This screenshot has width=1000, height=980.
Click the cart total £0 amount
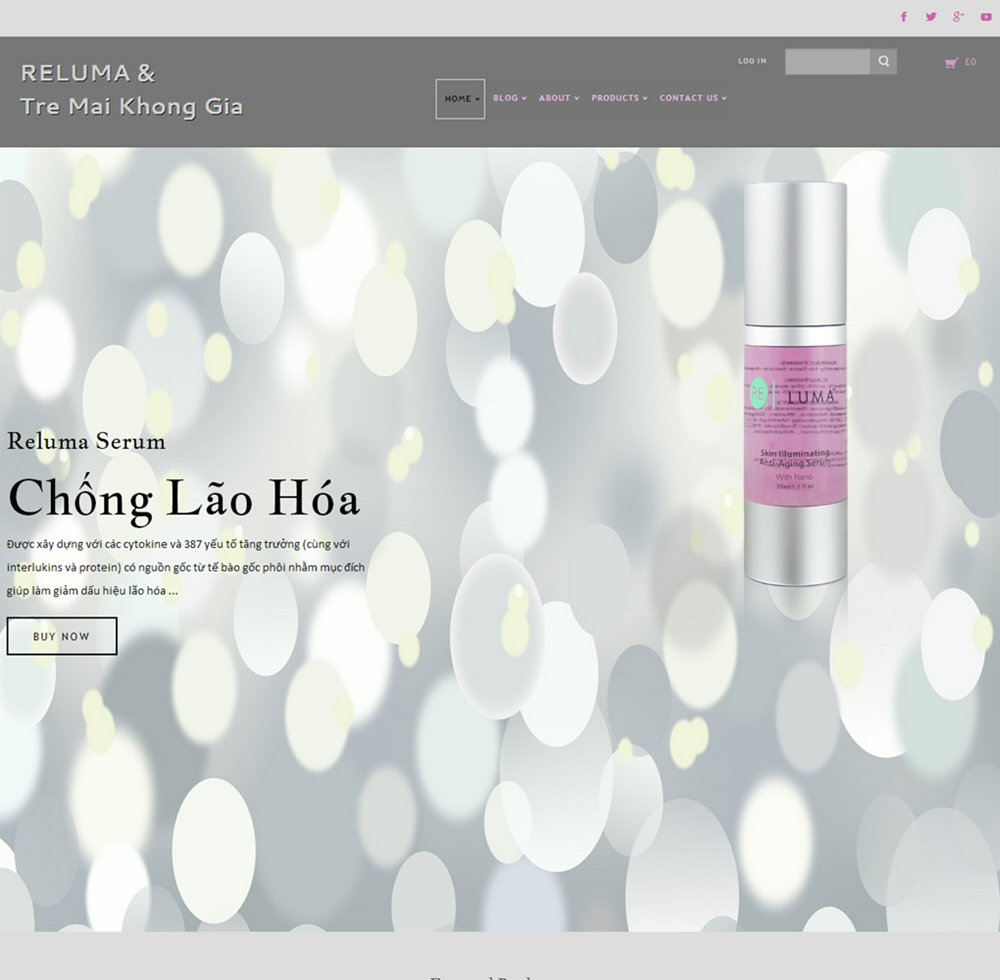[x=970, y=62]
